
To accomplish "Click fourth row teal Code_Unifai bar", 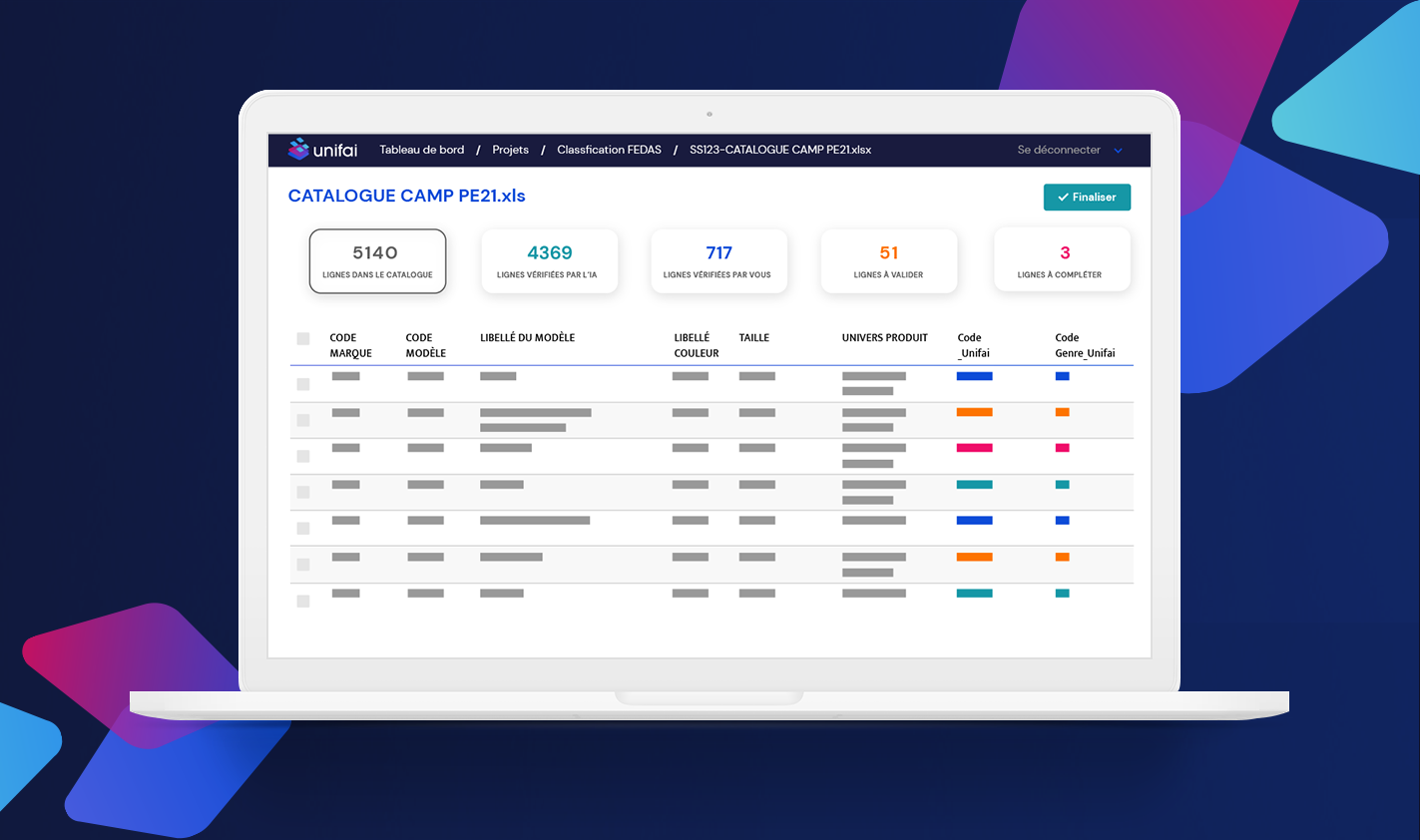I will coord(974,485).
